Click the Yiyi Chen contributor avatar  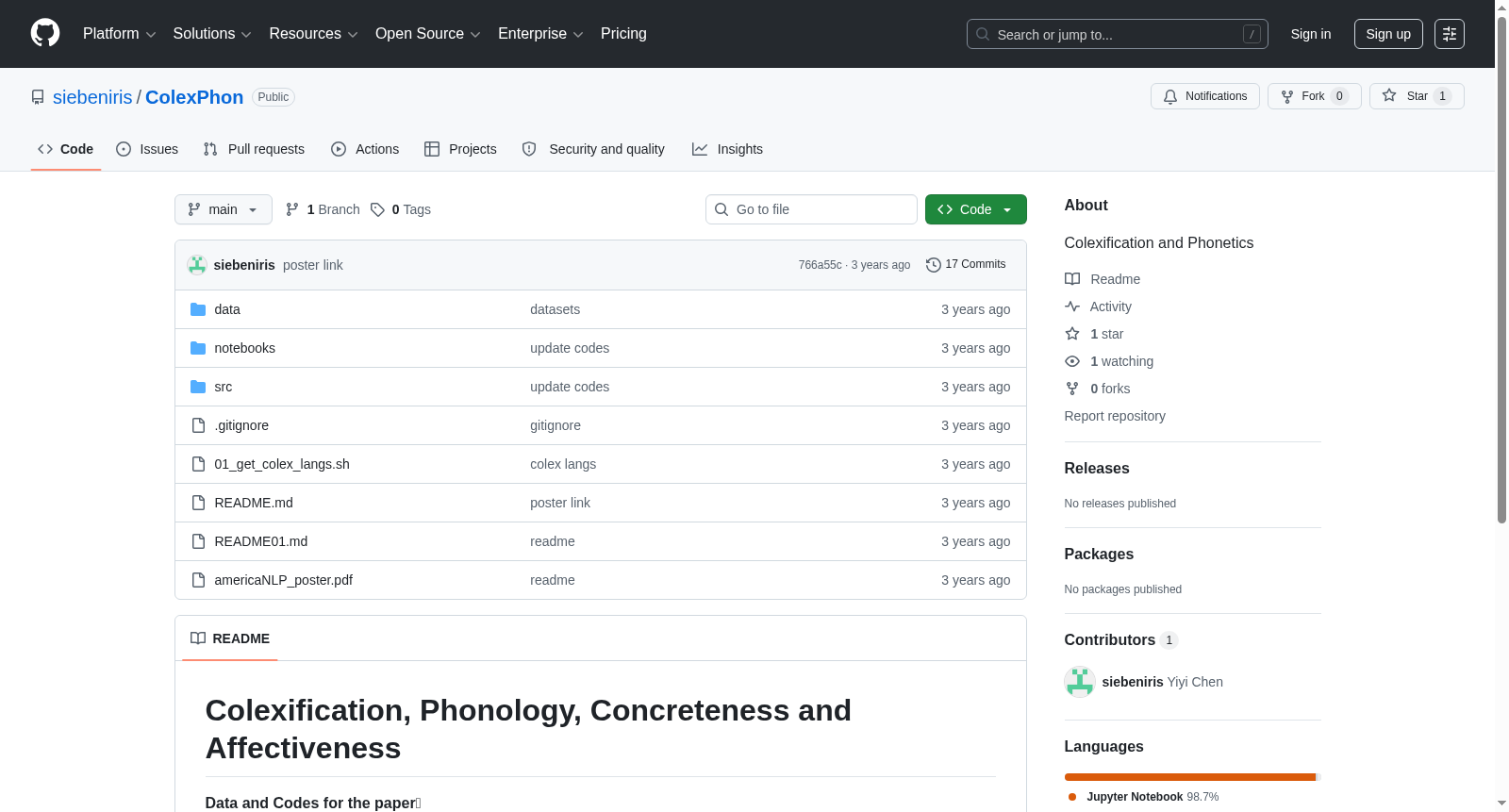[x=1080, y=682]
